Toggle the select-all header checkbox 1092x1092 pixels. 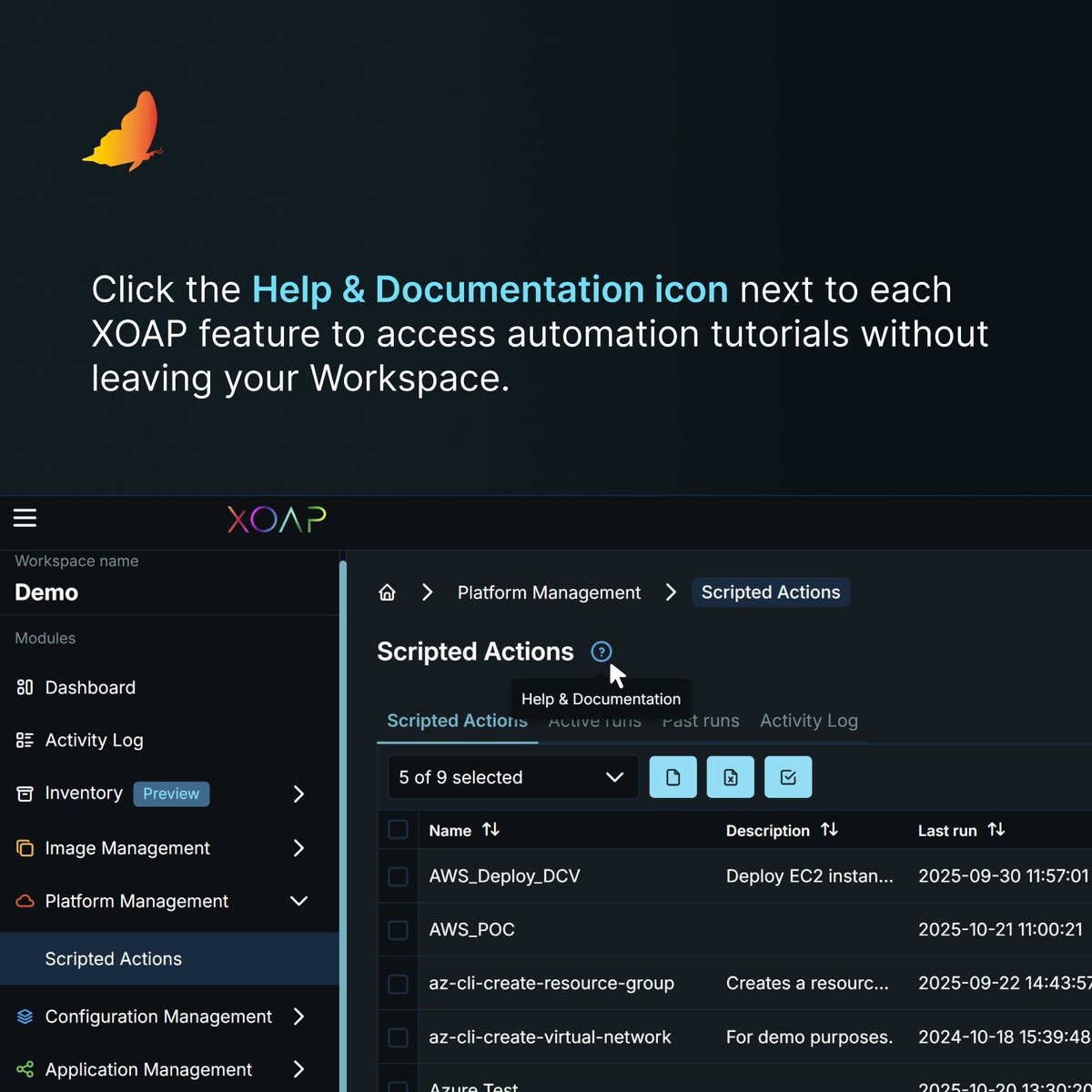point(398,829)
